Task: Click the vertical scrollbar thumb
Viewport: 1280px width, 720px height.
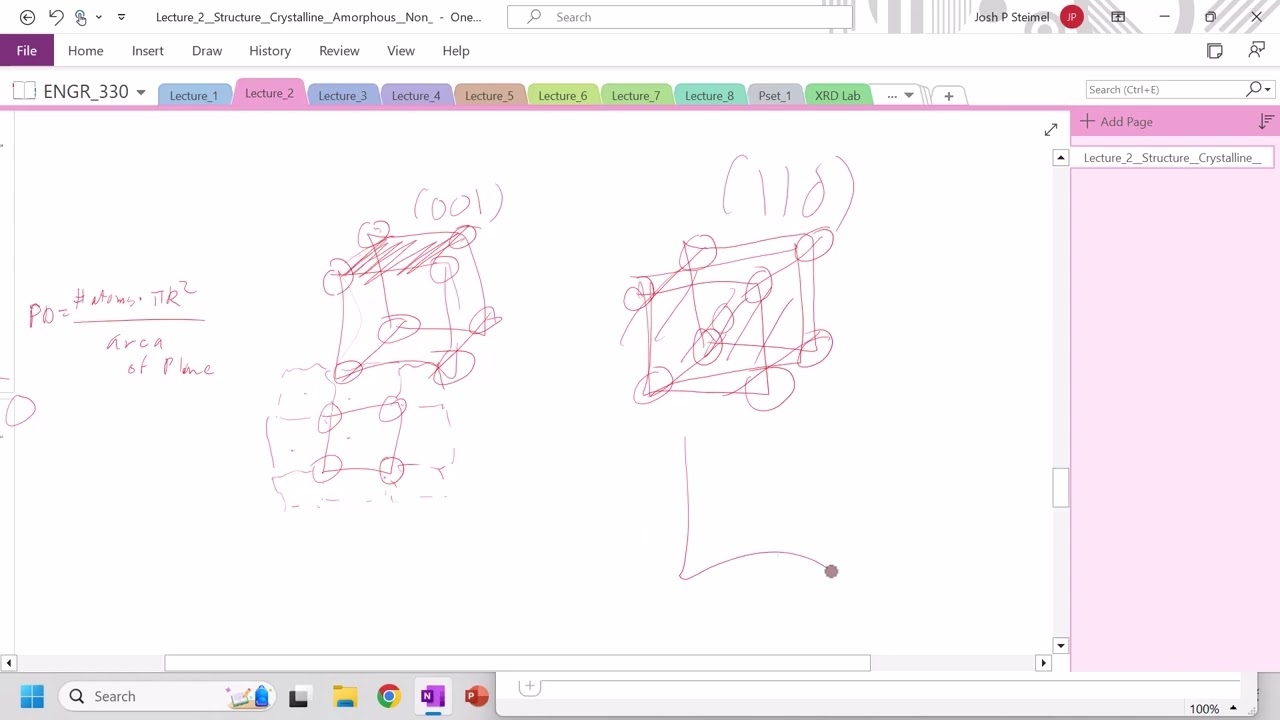Action: point(1061,487)
